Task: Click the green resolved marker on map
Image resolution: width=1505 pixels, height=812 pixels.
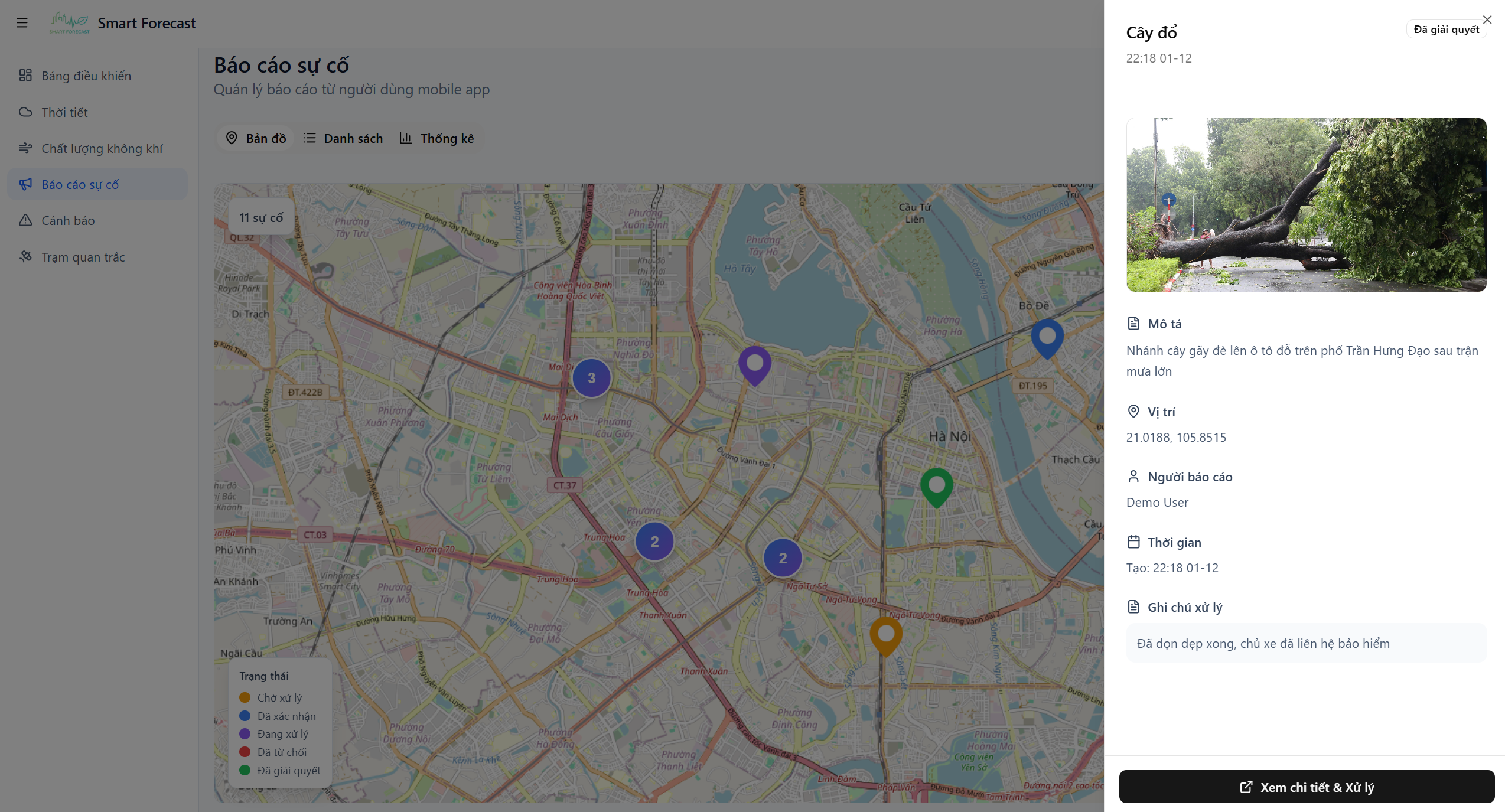Action: 937,485
